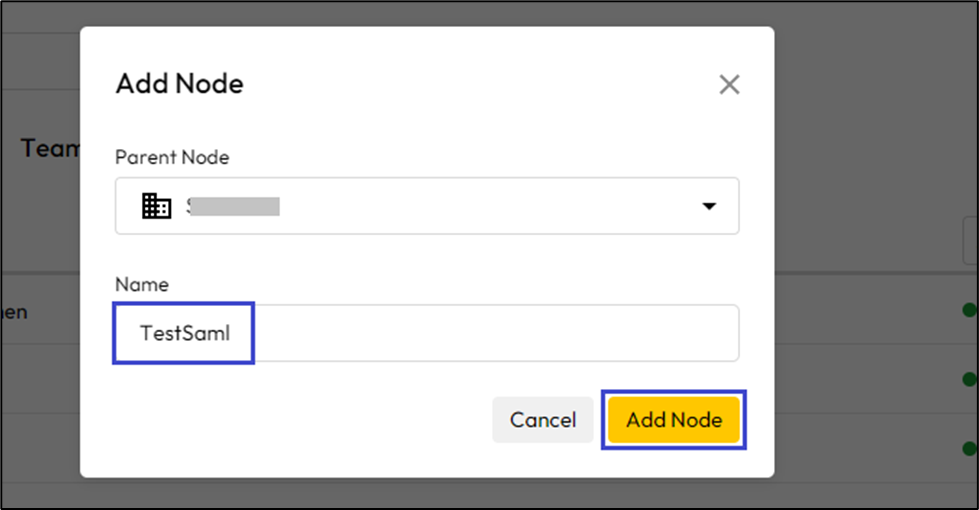Viewport: 979px width, 510px height.
Task: Click the bottom green status dot
Action: coord(970,446)
